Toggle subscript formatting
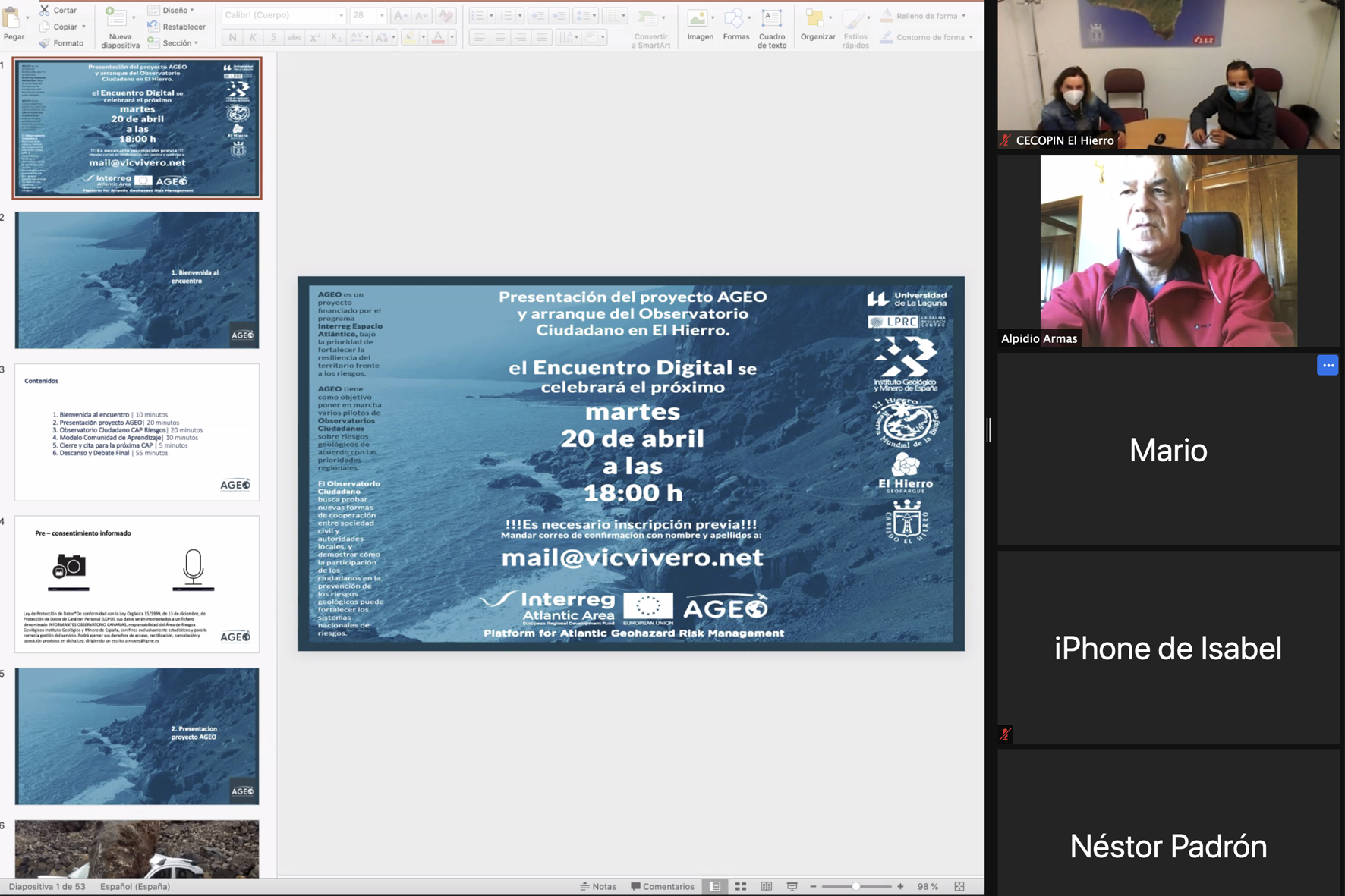 click(x=335, y=37)
